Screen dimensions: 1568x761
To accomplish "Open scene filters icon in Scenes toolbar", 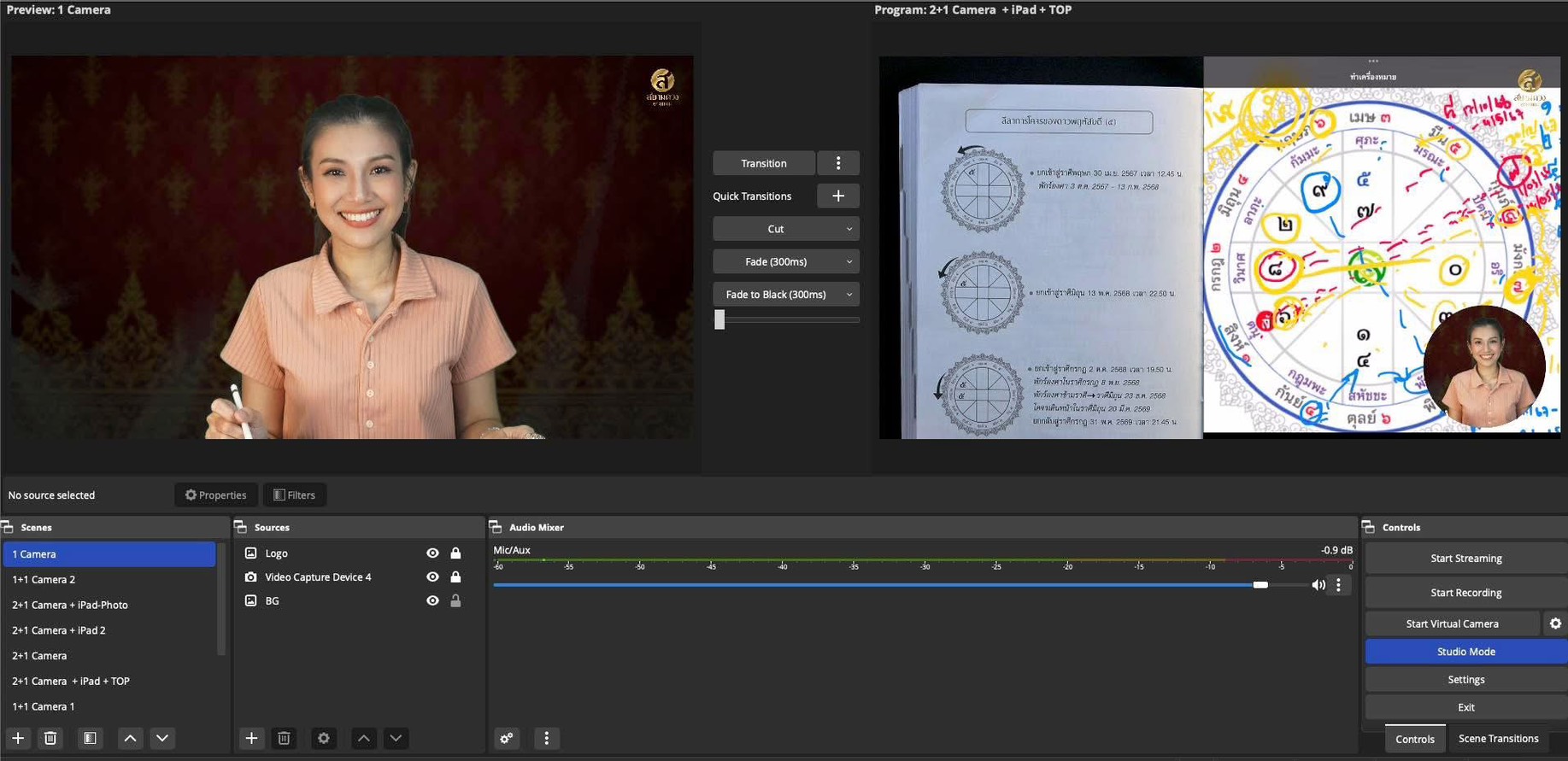I will click(x=90, y=738).
